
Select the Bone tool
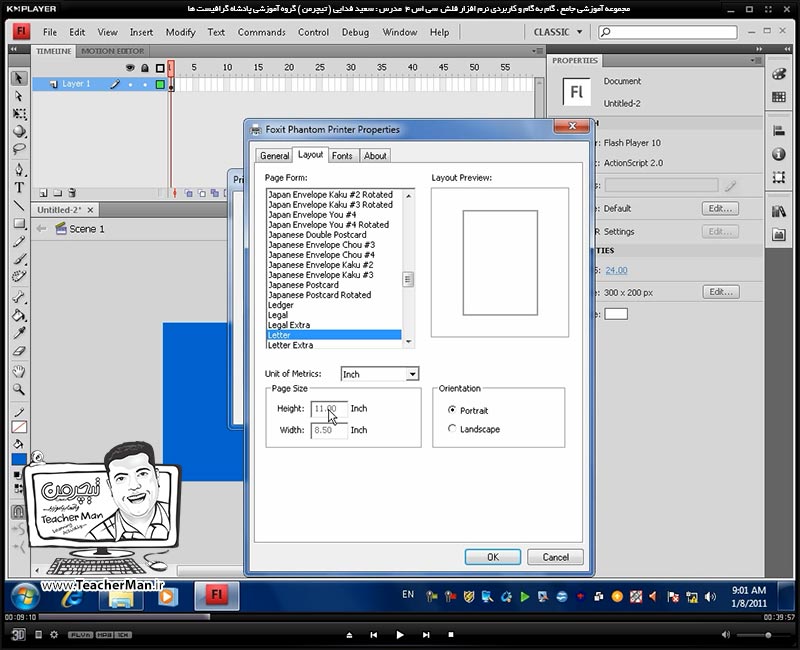pos(19,296)
